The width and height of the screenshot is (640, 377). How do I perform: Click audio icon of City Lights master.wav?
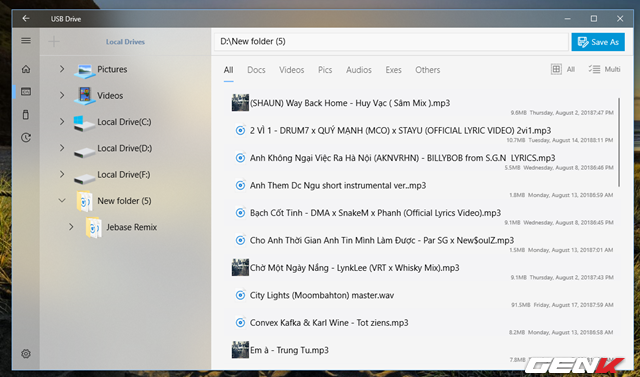pos(240,295)
